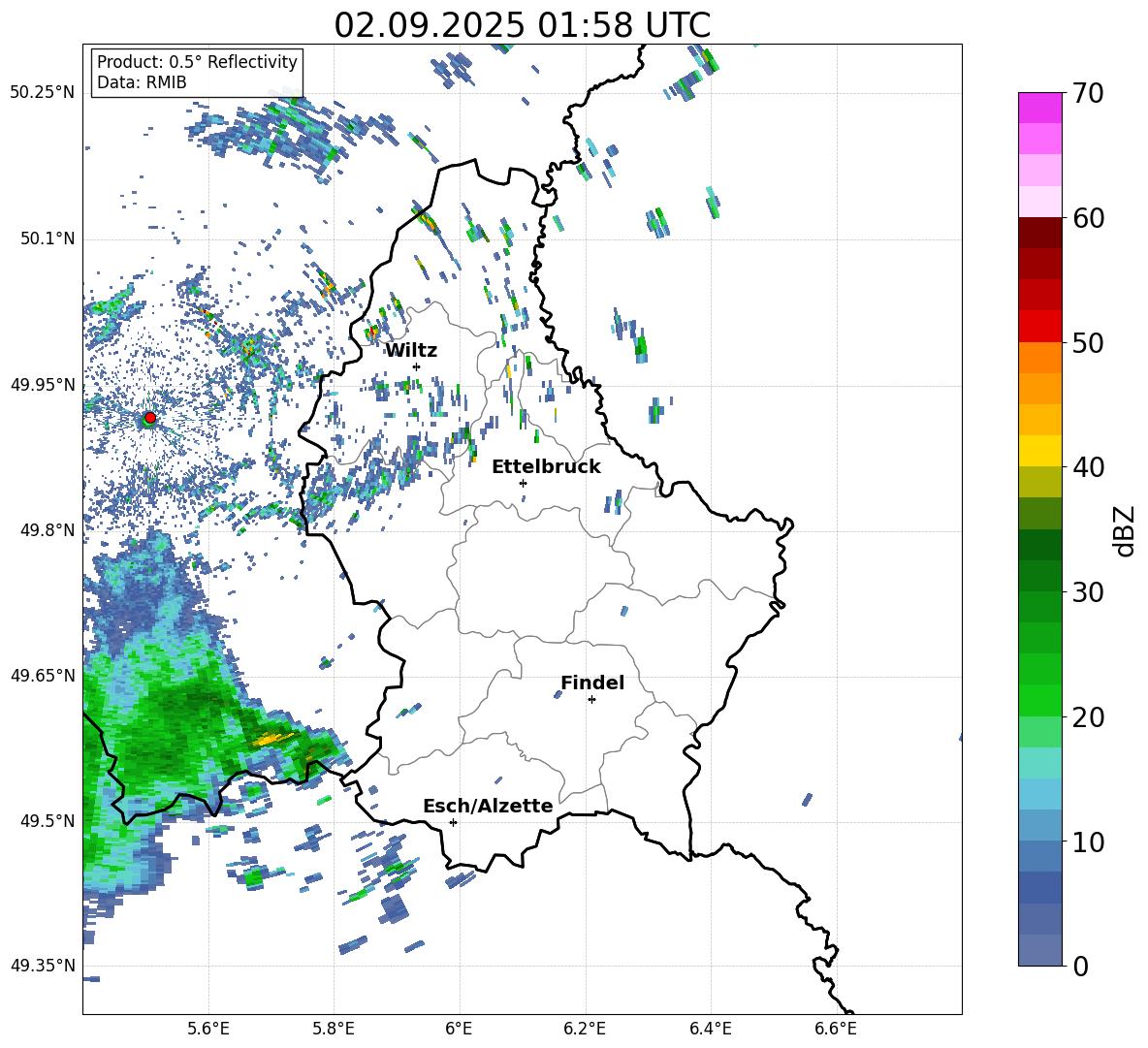Screen dimensions: 1148x1048
Task: Click the 20 colorbar tick label
Action: (1088, 717)
